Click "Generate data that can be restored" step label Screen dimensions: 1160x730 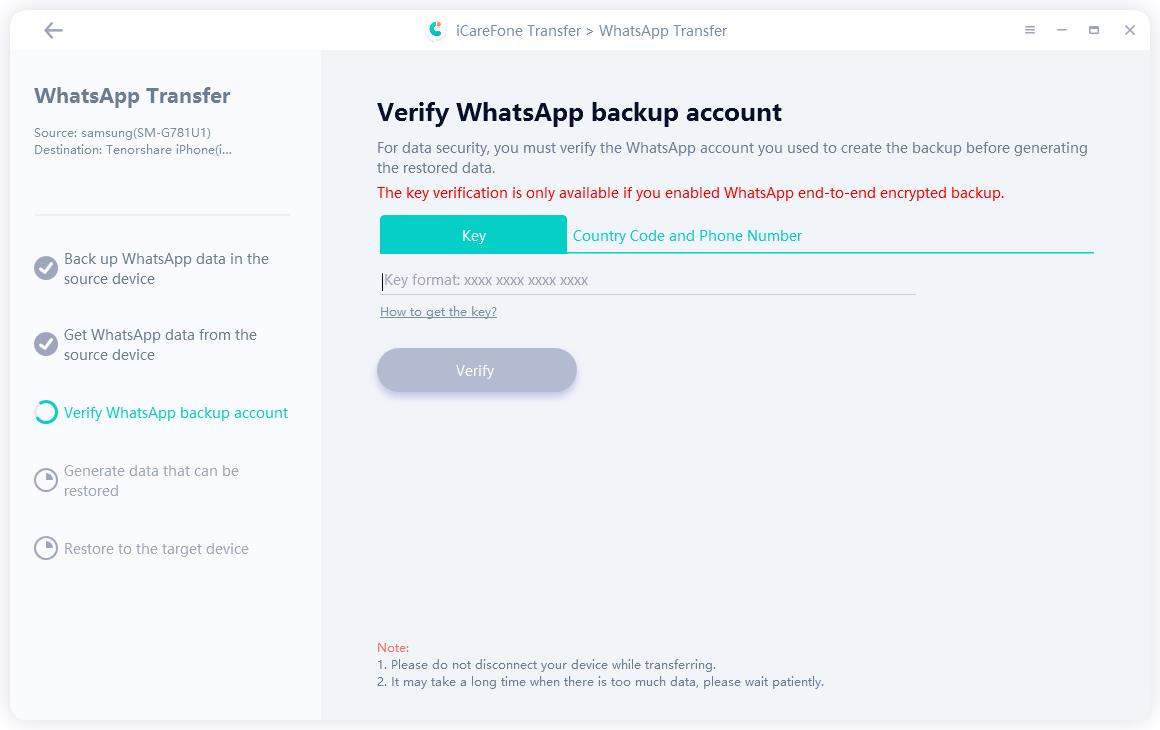click(x=152, y=480)
